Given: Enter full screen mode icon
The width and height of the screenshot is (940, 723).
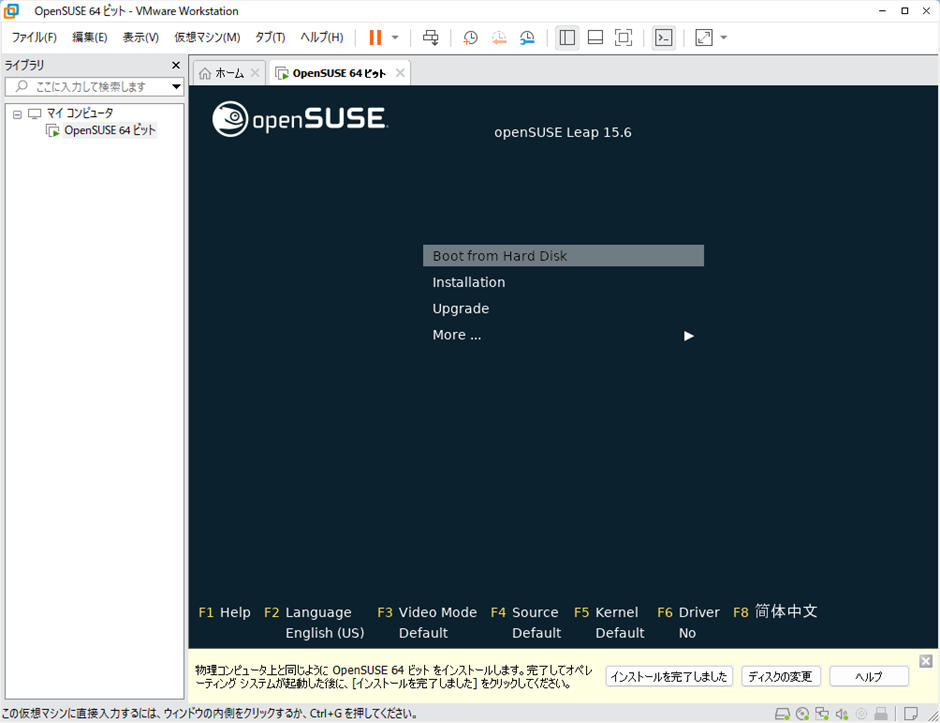Looking at the screenshot, I should coord(623,37).
